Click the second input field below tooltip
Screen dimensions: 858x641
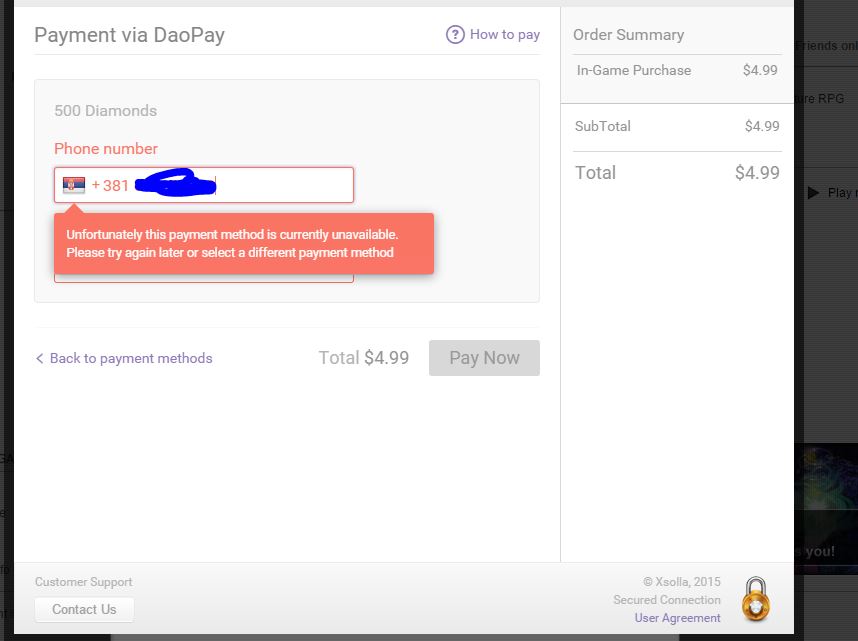tap(204, 278)
